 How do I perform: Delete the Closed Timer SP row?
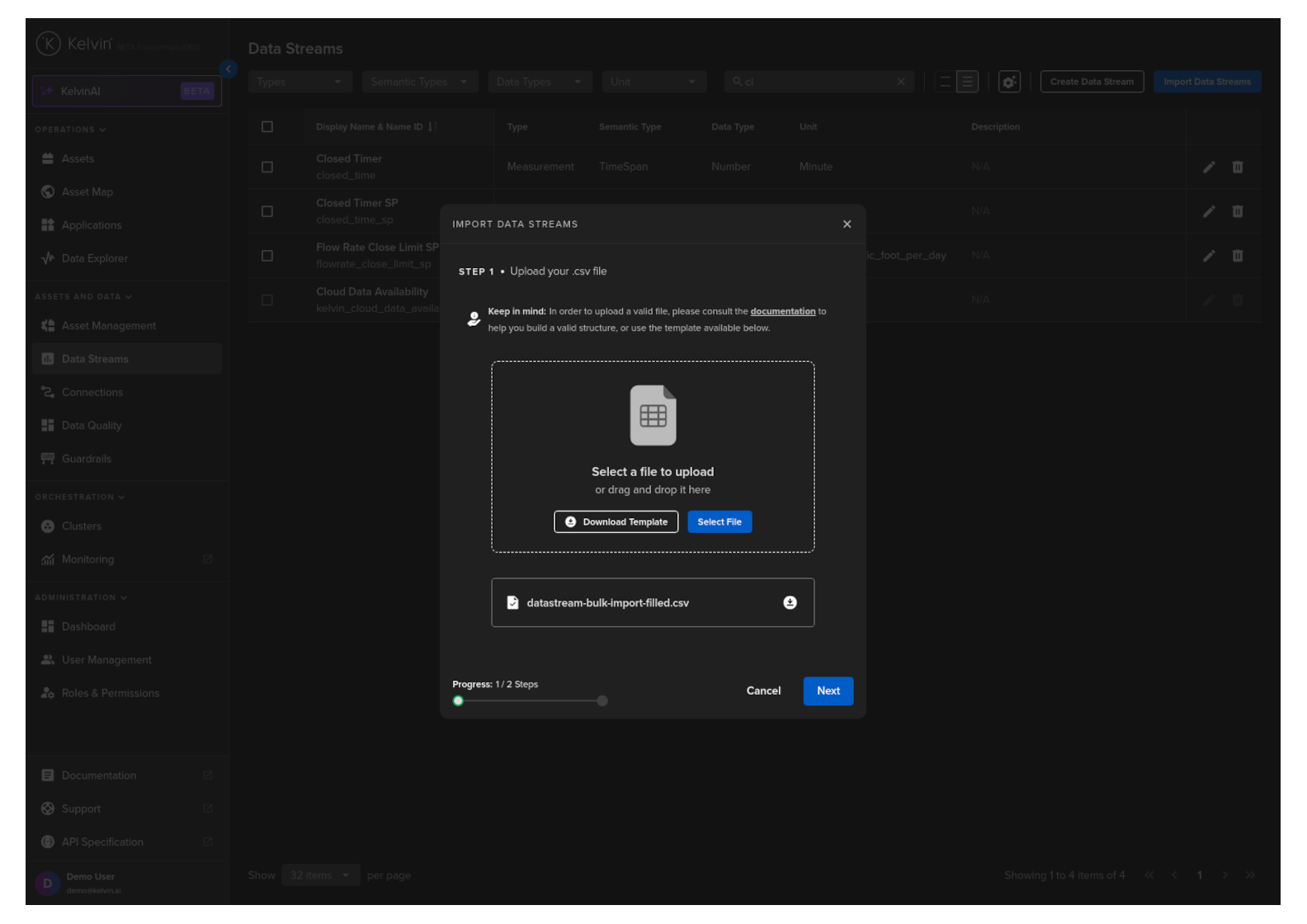click(x=1238, y=212)
